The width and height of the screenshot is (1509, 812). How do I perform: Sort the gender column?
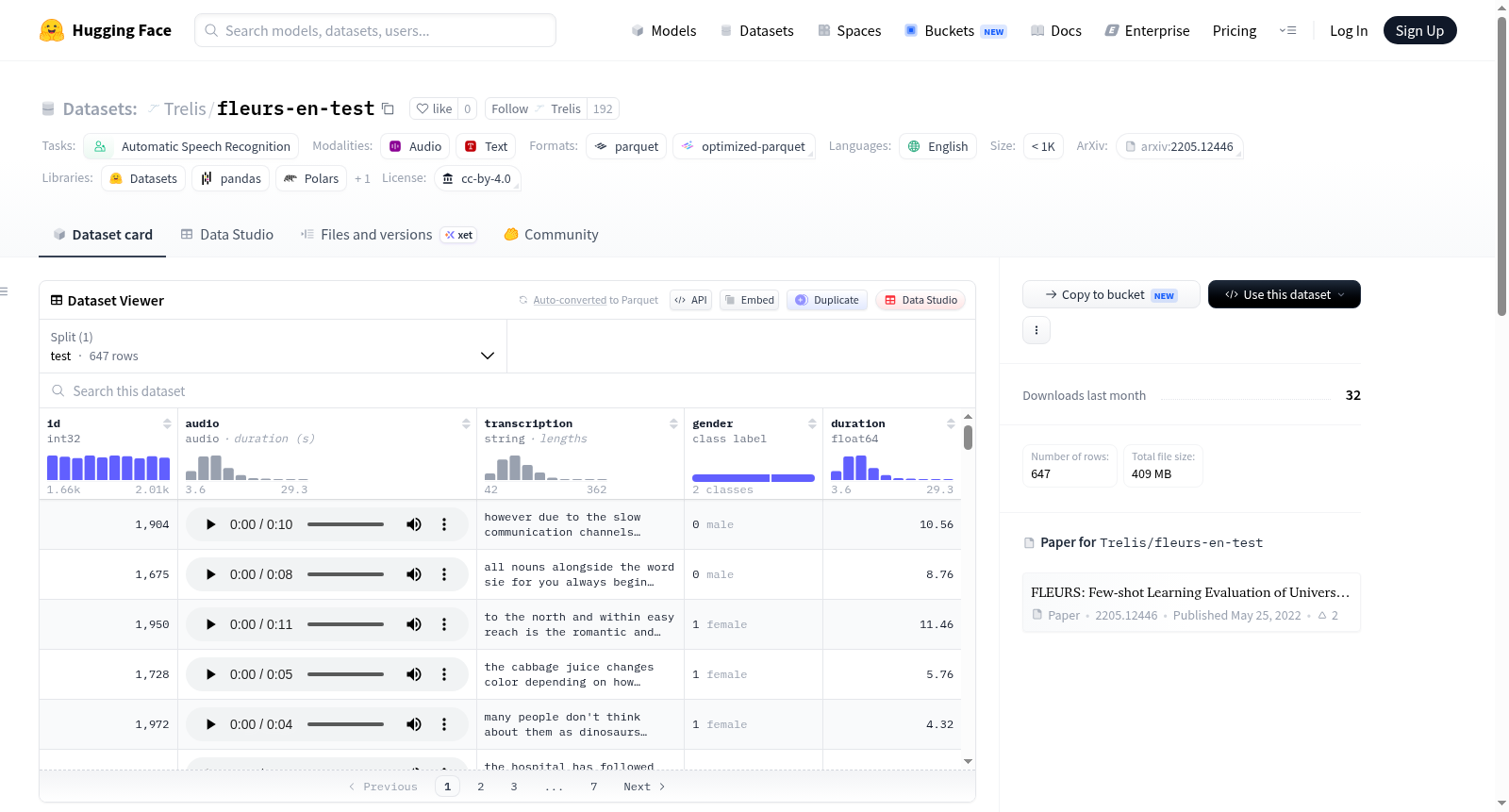coord(812,423)
